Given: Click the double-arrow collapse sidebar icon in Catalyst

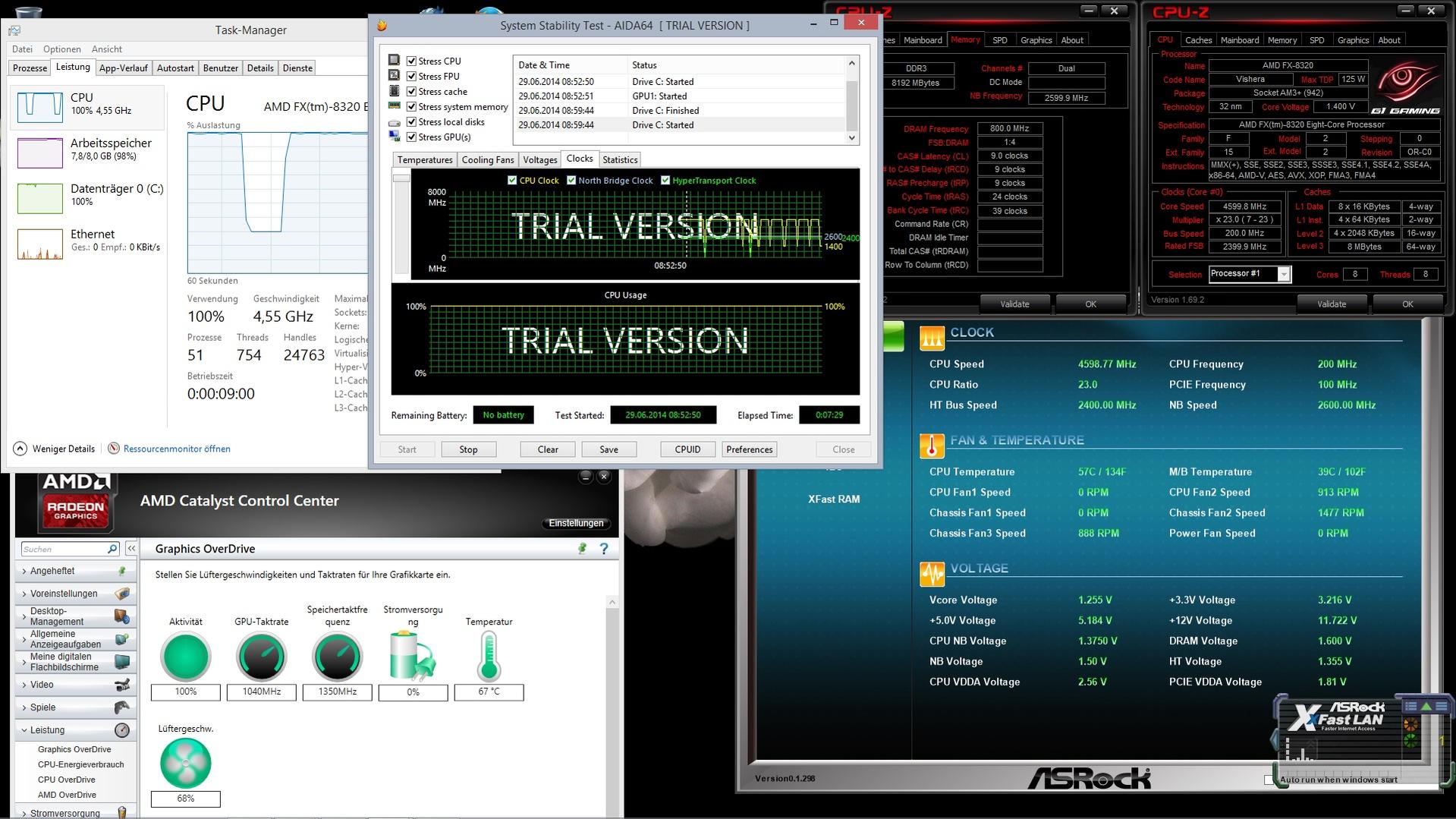Looking at the screenshot, I should coord(131,548).
